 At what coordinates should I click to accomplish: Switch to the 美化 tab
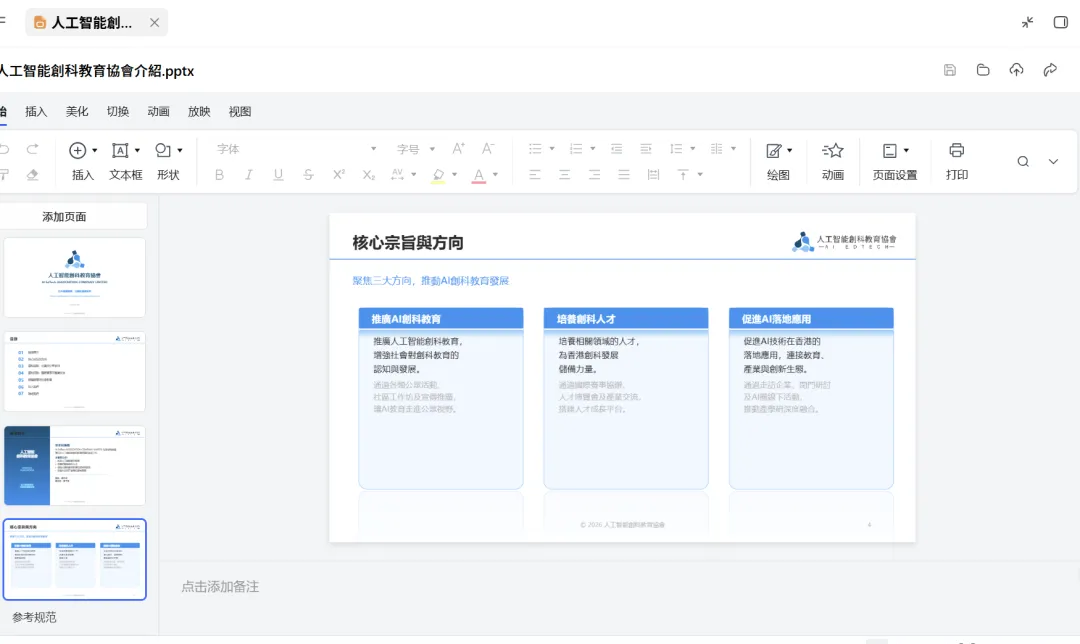(77, 112)
